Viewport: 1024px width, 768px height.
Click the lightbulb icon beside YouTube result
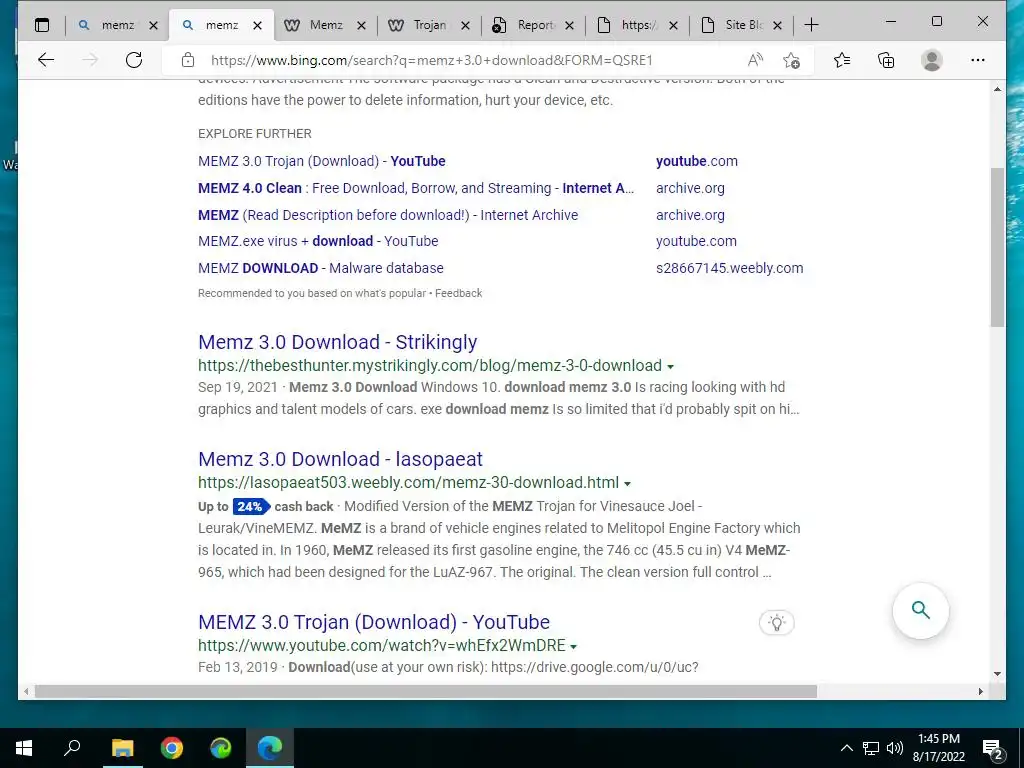(776, 622)
